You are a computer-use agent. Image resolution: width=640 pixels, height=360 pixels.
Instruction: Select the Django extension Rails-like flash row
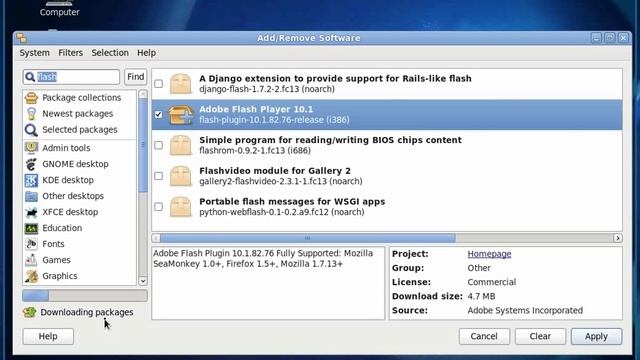387,84
